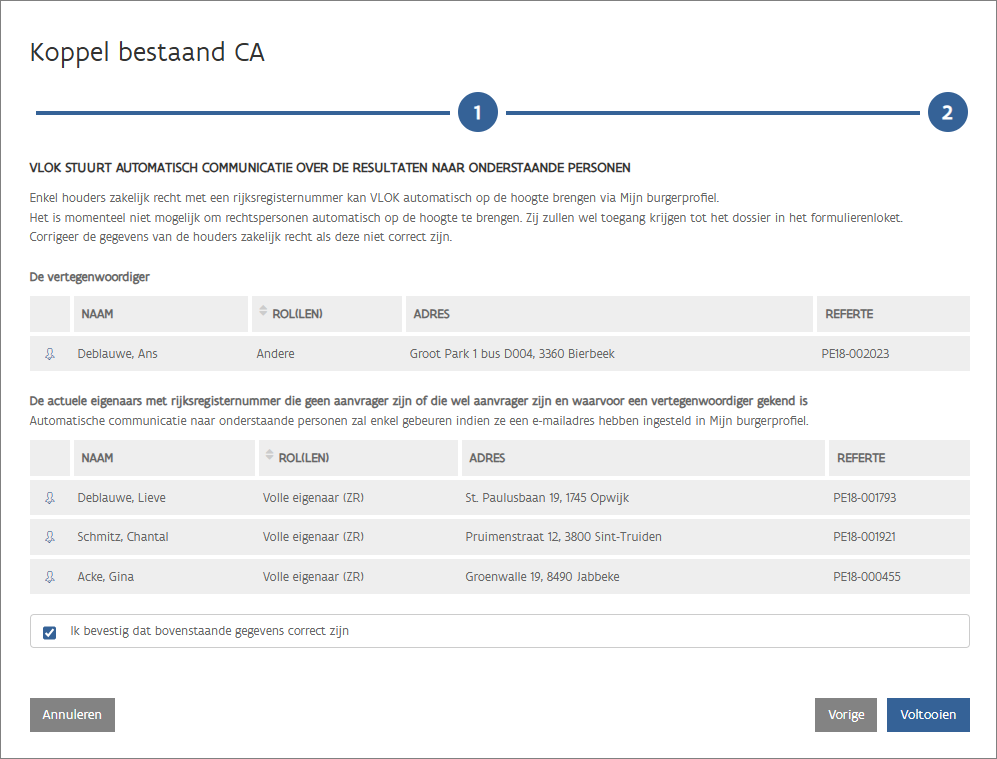The height and width of the screenshot is (759, 997).
Task: Click ADRES header in the owners table
Action: [486, 458]
